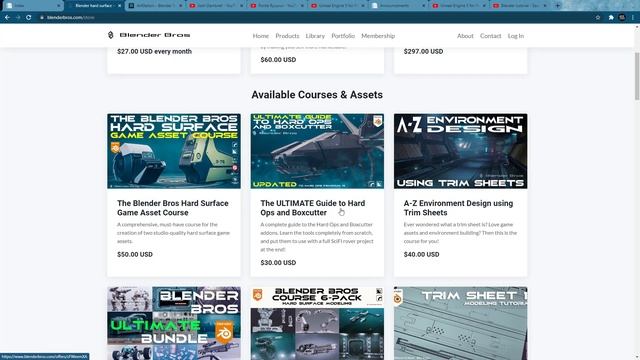Open Ultimate Guide to Hard Ops thumbnail
The image size is (640, 360).
pos(317,151)
